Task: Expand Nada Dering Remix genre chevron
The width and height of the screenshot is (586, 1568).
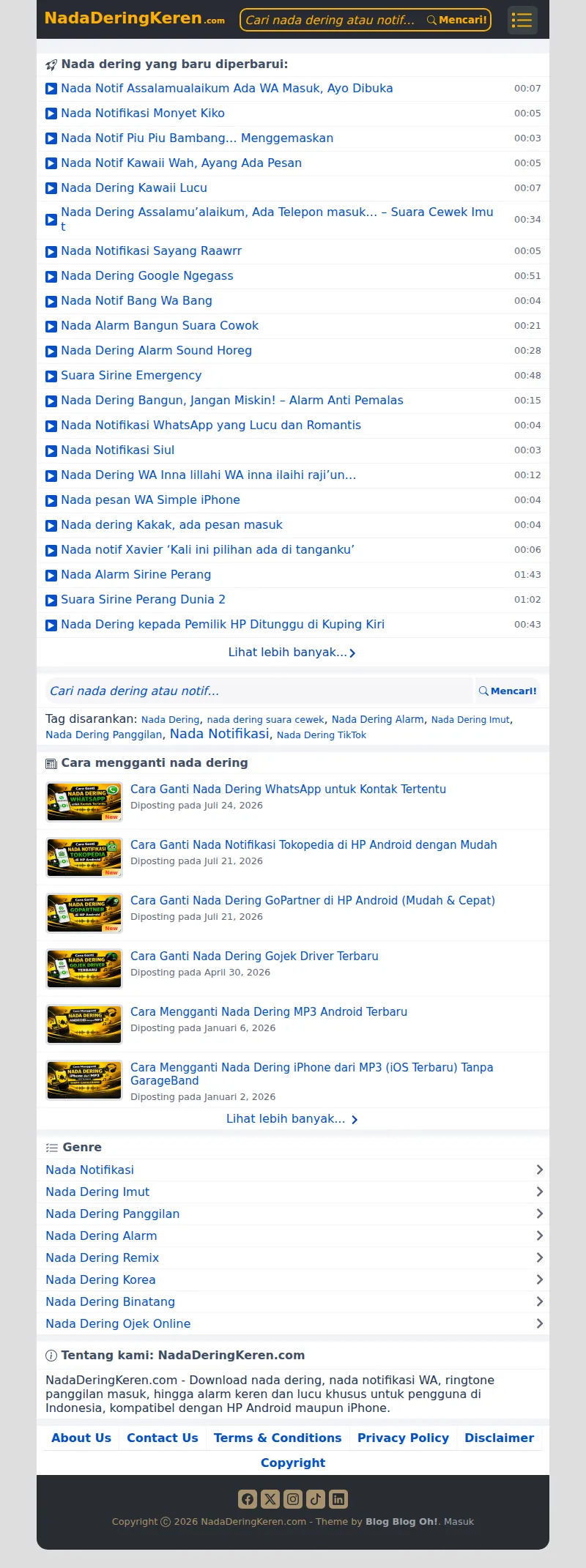Action: (539, 1257)
